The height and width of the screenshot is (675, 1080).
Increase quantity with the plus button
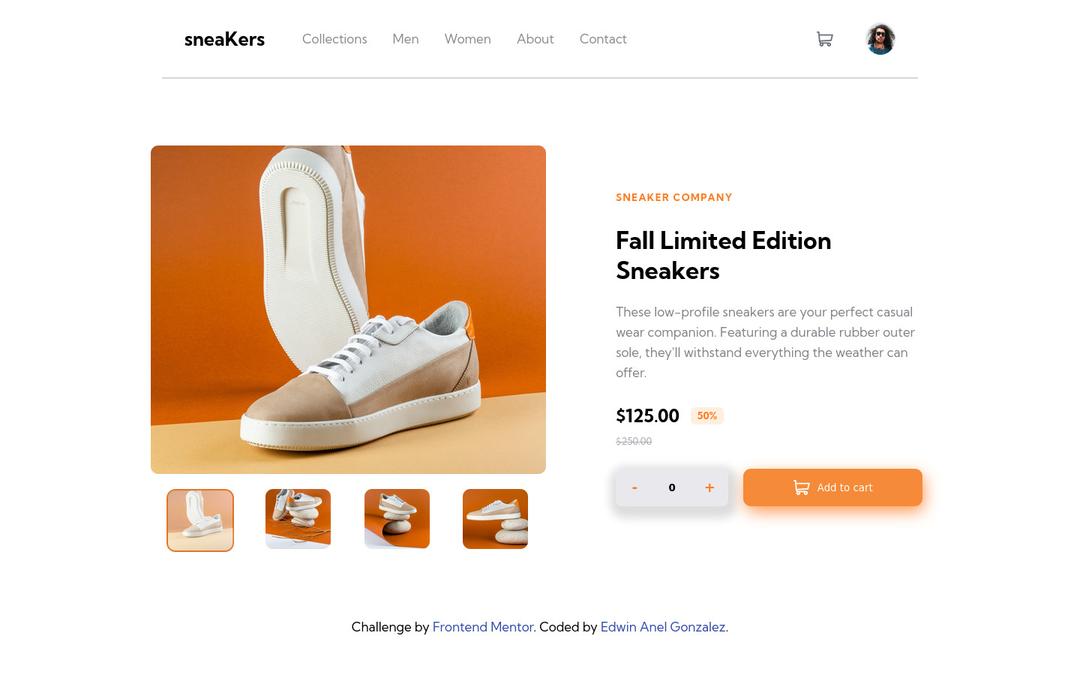point(709,488)
